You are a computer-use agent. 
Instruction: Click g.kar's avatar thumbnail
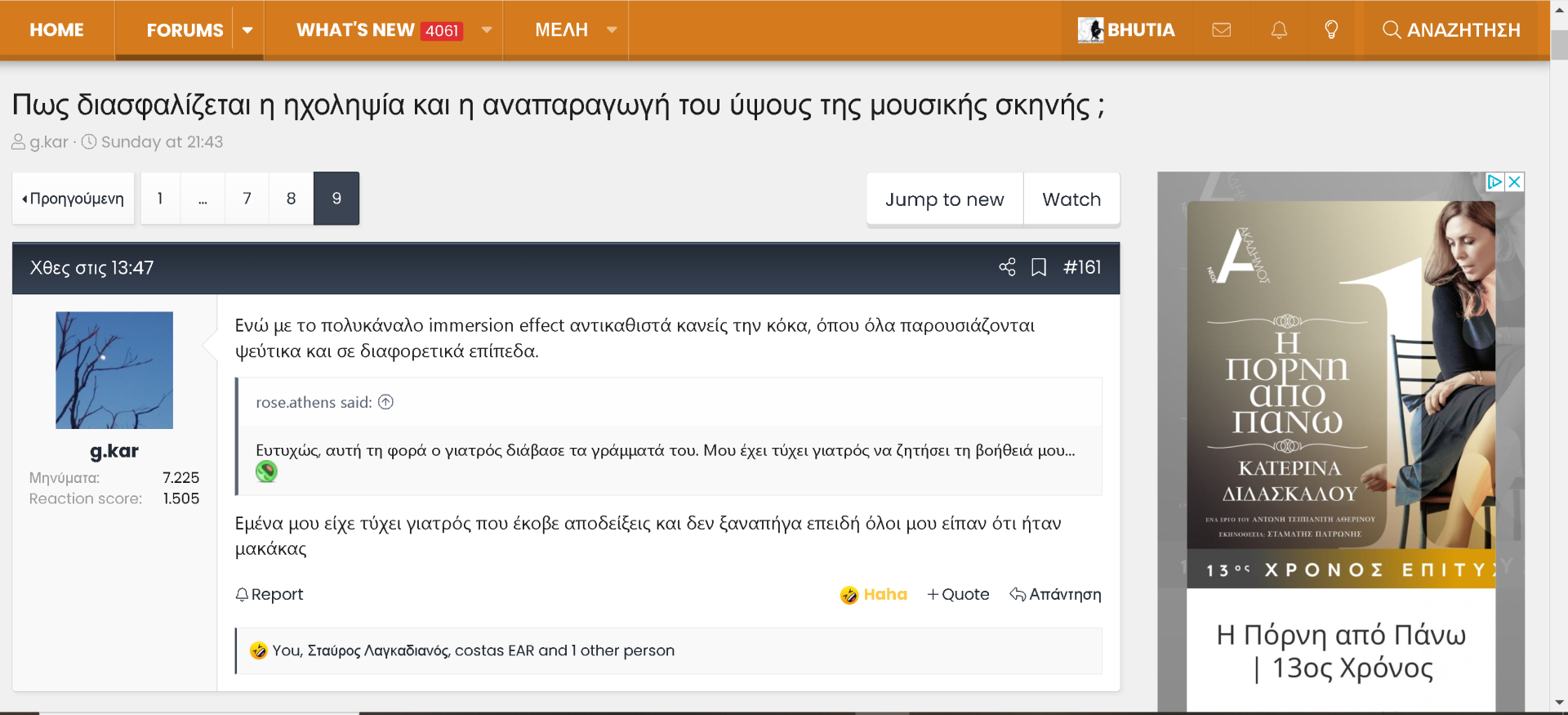click(x=114, y=370)
